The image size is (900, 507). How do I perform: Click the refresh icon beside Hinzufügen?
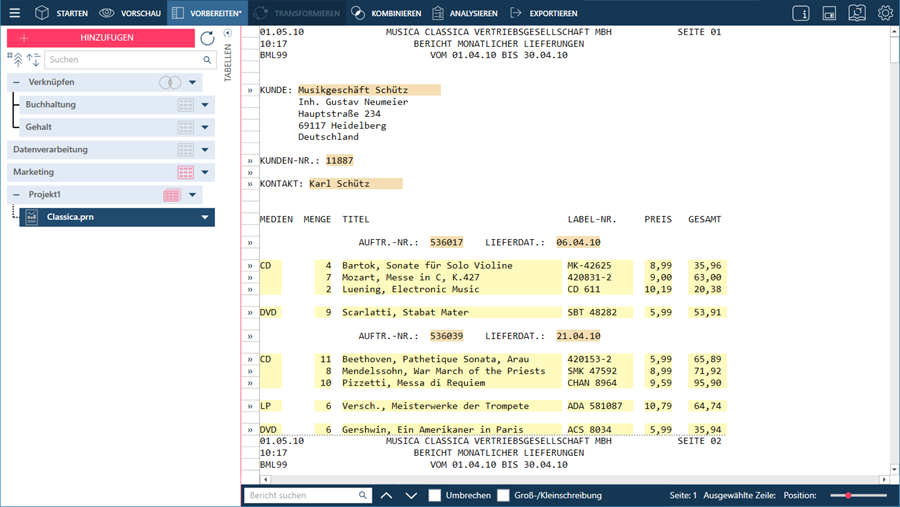pos(207,38)
